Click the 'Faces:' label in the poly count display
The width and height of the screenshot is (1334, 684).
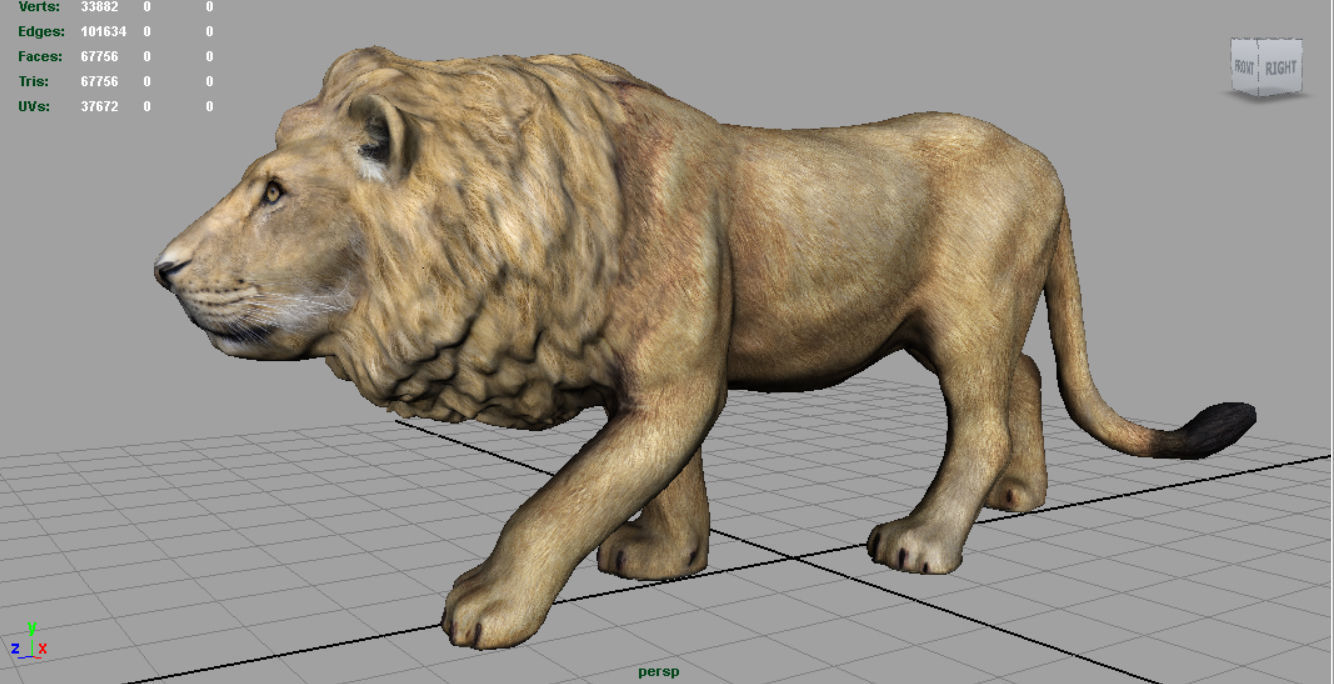40,57
